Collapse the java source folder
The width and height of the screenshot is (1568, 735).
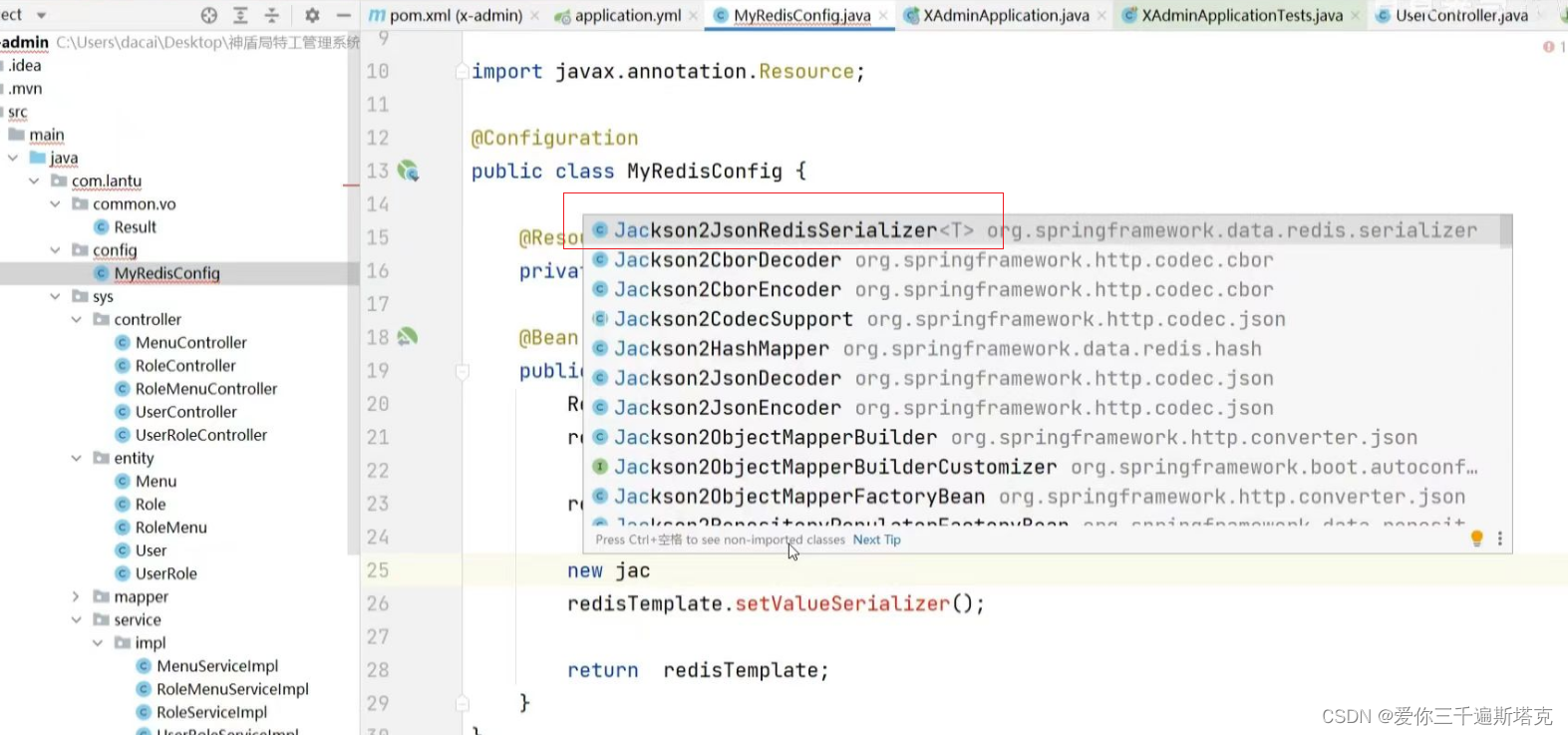tap(13, 158)
